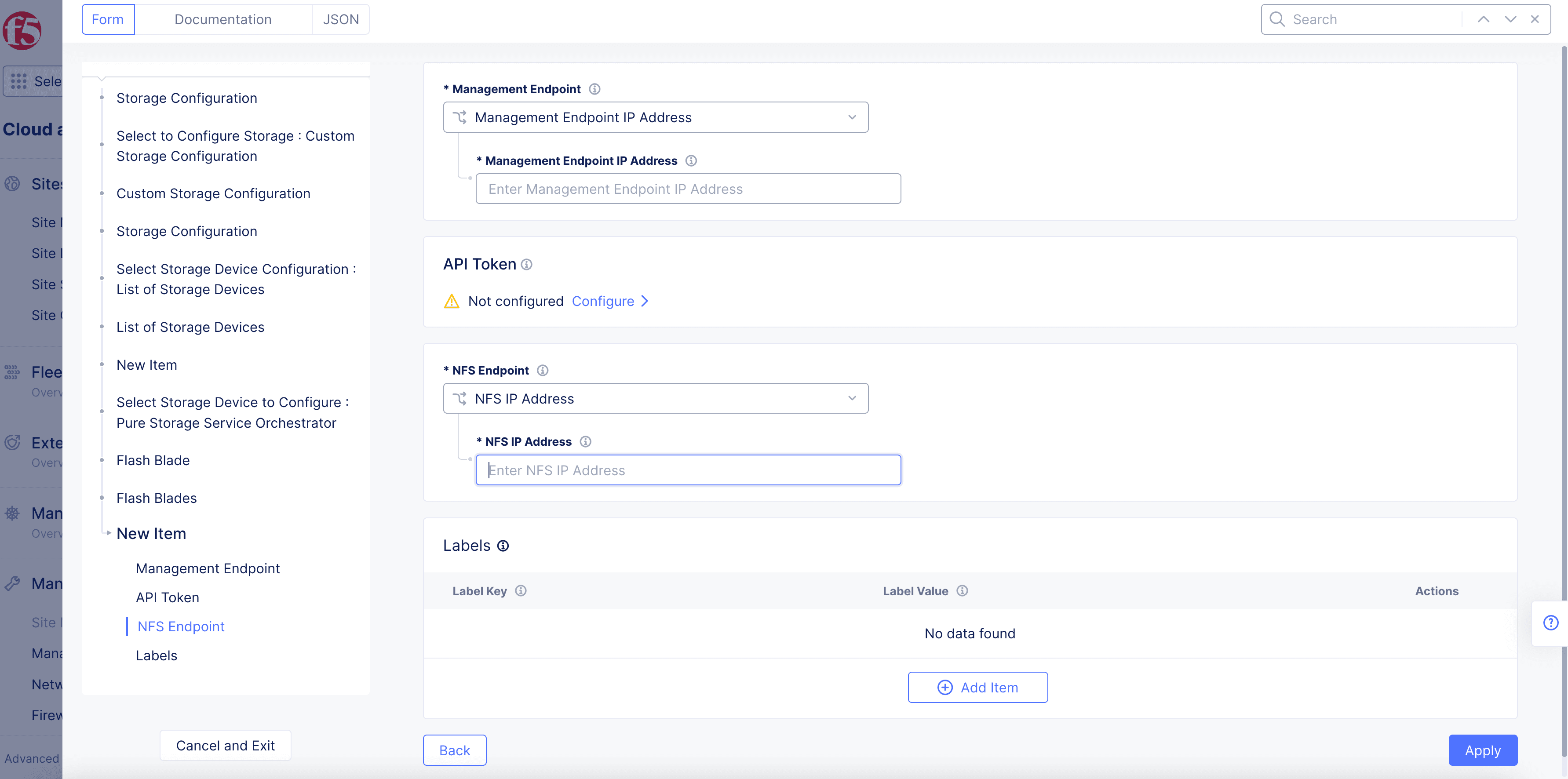Navigate to Labels in the outline

pos(157,655)
